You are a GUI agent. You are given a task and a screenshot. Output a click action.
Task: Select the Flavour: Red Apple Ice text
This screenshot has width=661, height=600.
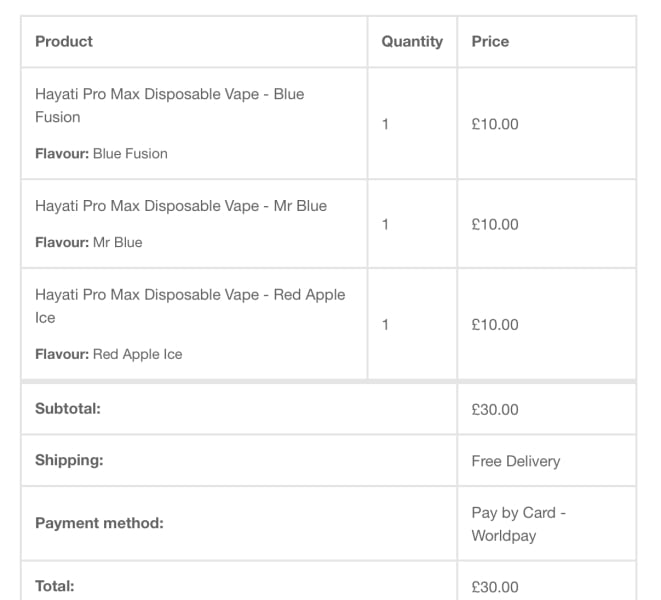108,354
